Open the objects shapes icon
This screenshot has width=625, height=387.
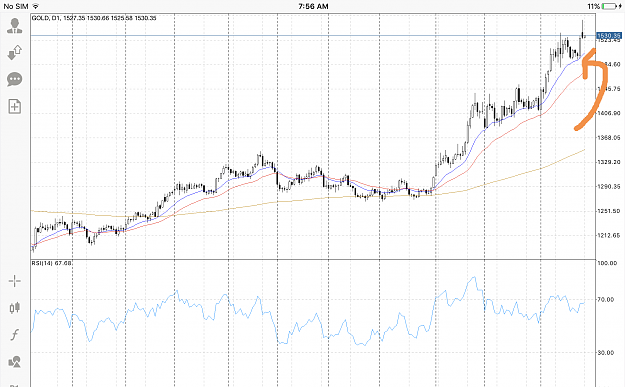[x=15, y=362]
